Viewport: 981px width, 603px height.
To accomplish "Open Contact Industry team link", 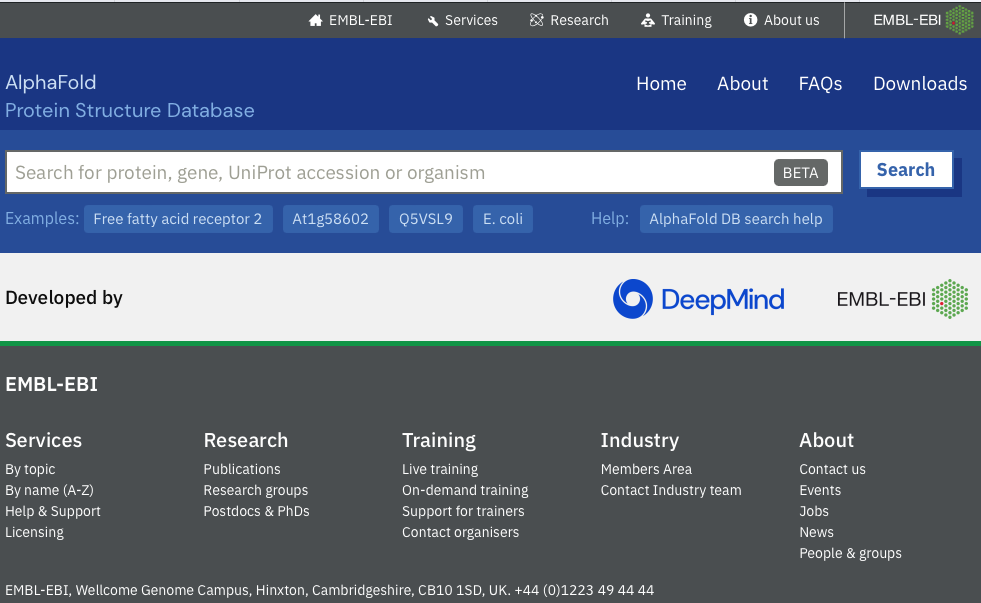I will click(x=671, y=490).
